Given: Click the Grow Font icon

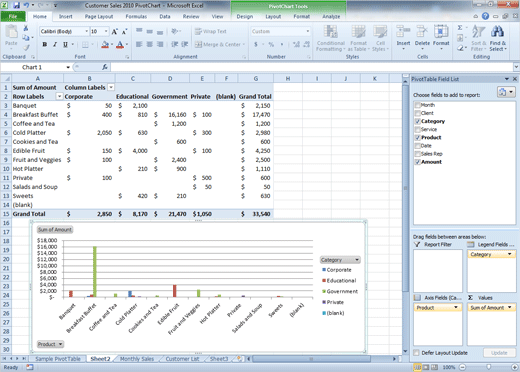Looking at the screenshot, I should pos(114,32).
